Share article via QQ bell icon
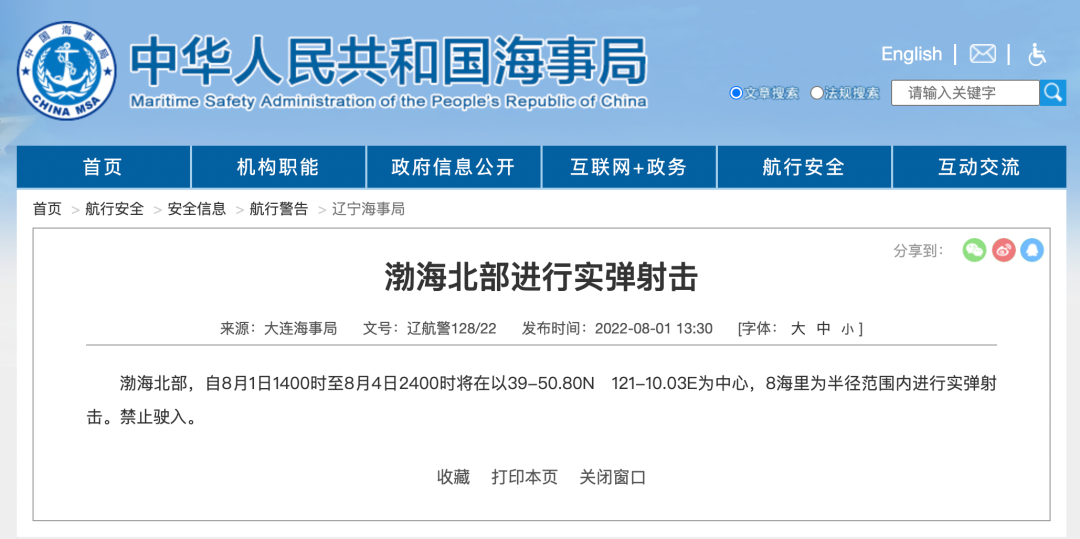Screen dimensions: 1080x539 tap(1032, 250)
